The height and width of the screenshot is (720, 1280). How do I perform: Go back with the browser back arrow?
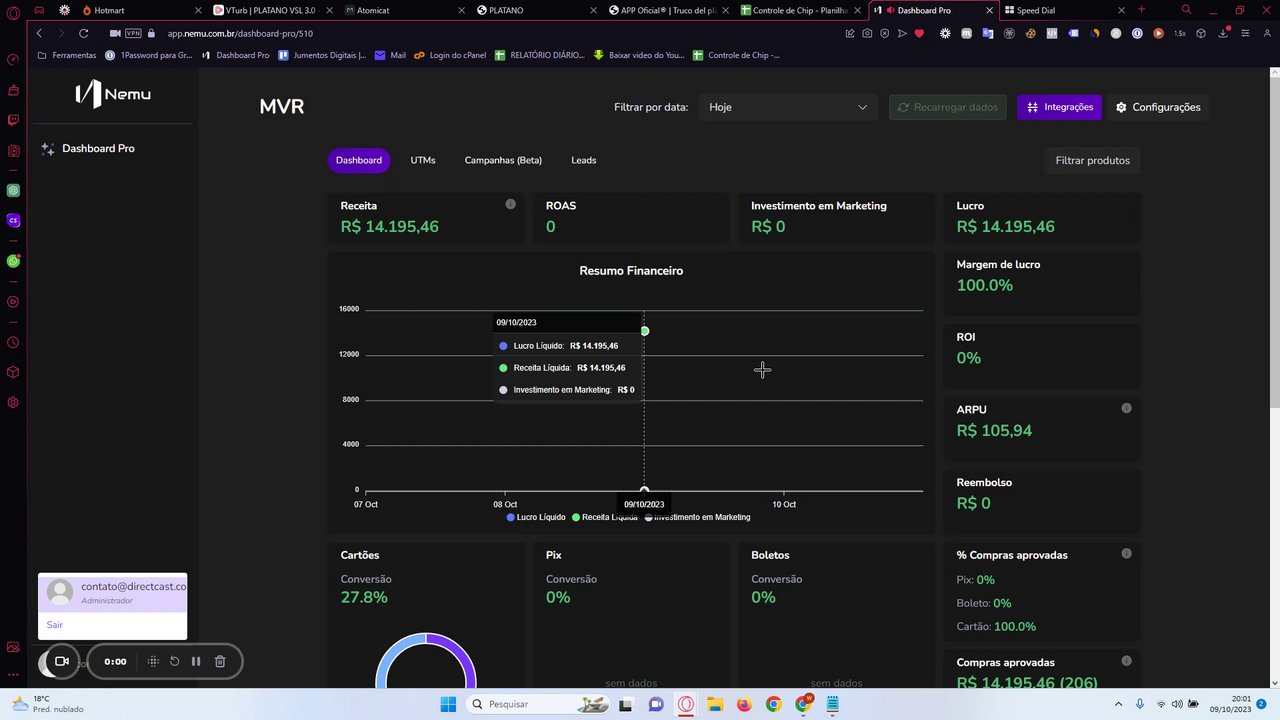click(39, 33)
